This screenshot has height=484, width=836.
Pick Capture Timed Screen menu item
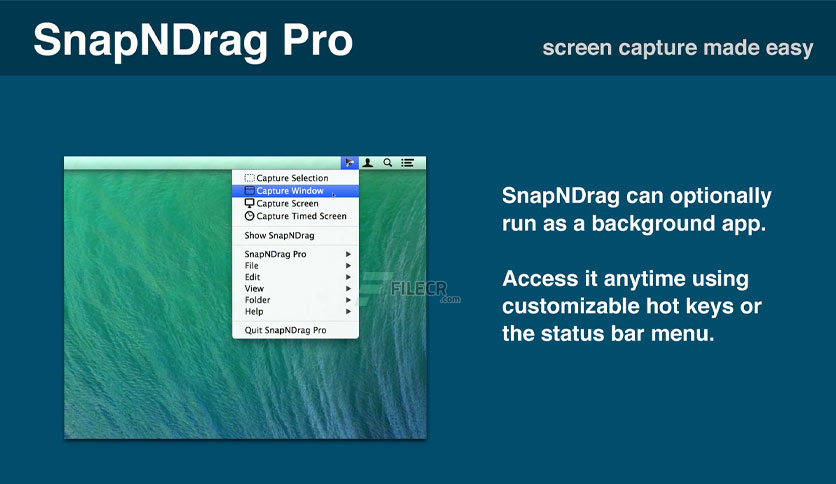(x=295, y=216)
